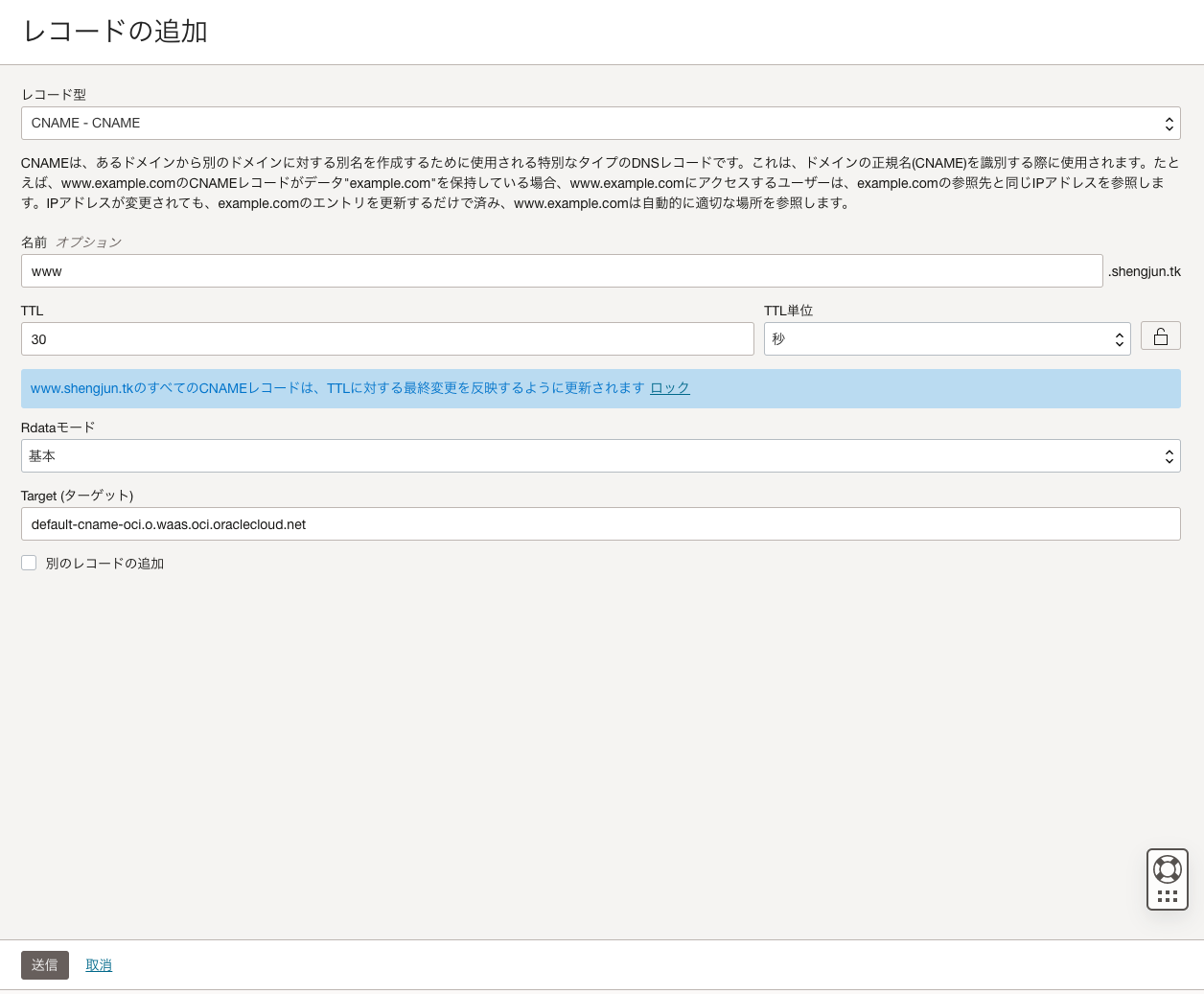Viewport: 1204px width, 994px height.
Task: Open the record type dropdown showing CNAME - CNAME
Action: pyautogui.click(x=601, y=123)
